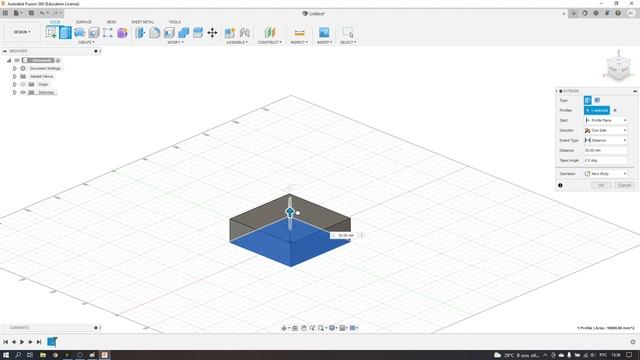
Task: Select the Offset Face tool
Action: [x=198, y=32]
